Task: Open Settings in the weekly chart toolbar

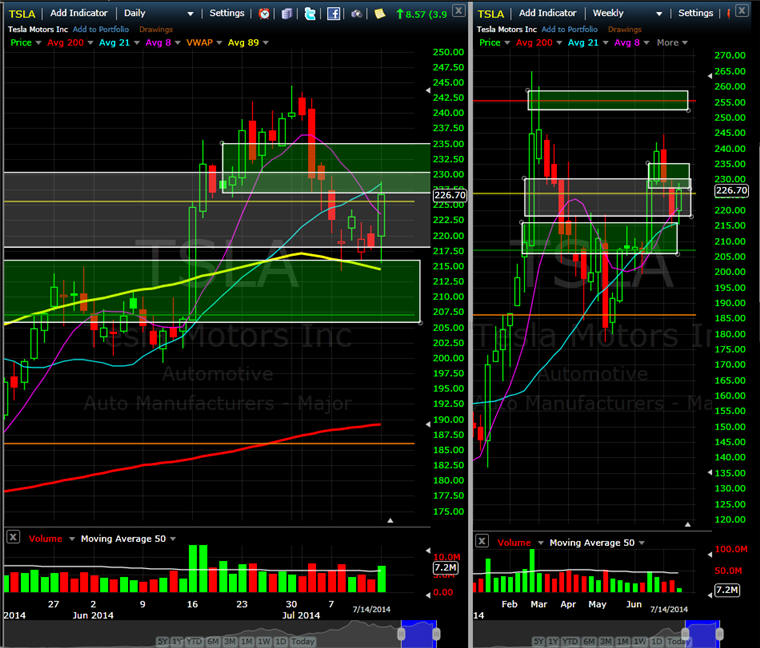Action: (x=696, y=13)
